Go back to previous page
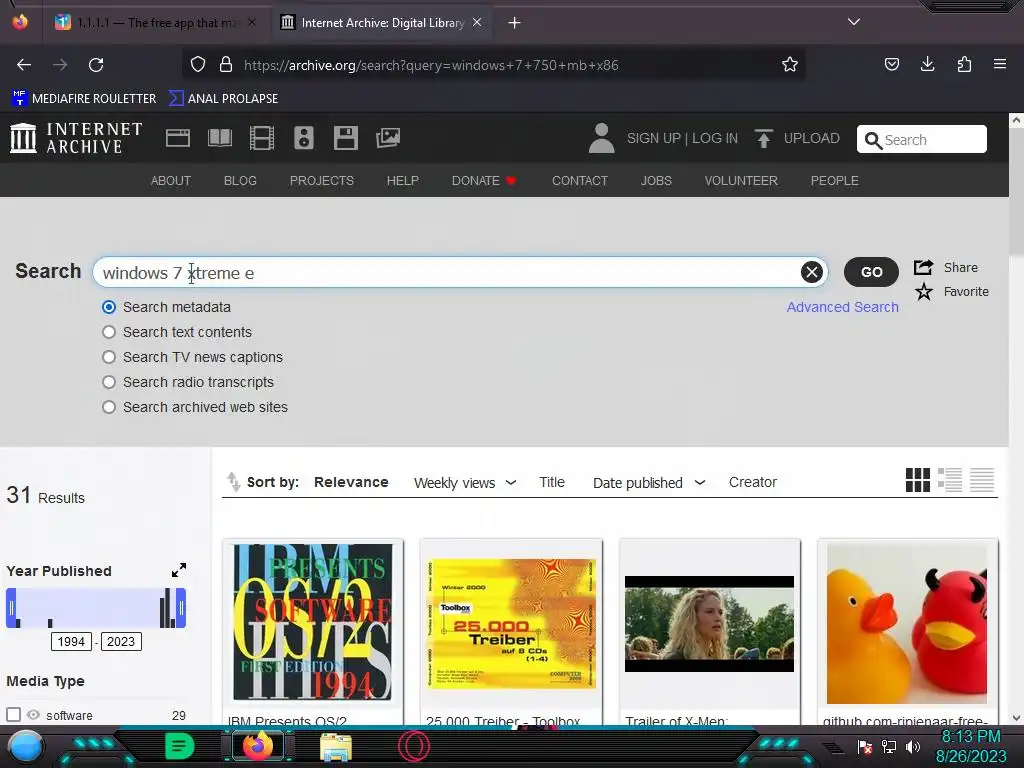 (24, 65)
